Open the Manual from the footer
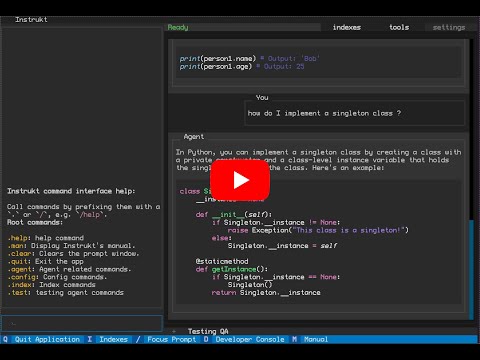 (316, 339)
